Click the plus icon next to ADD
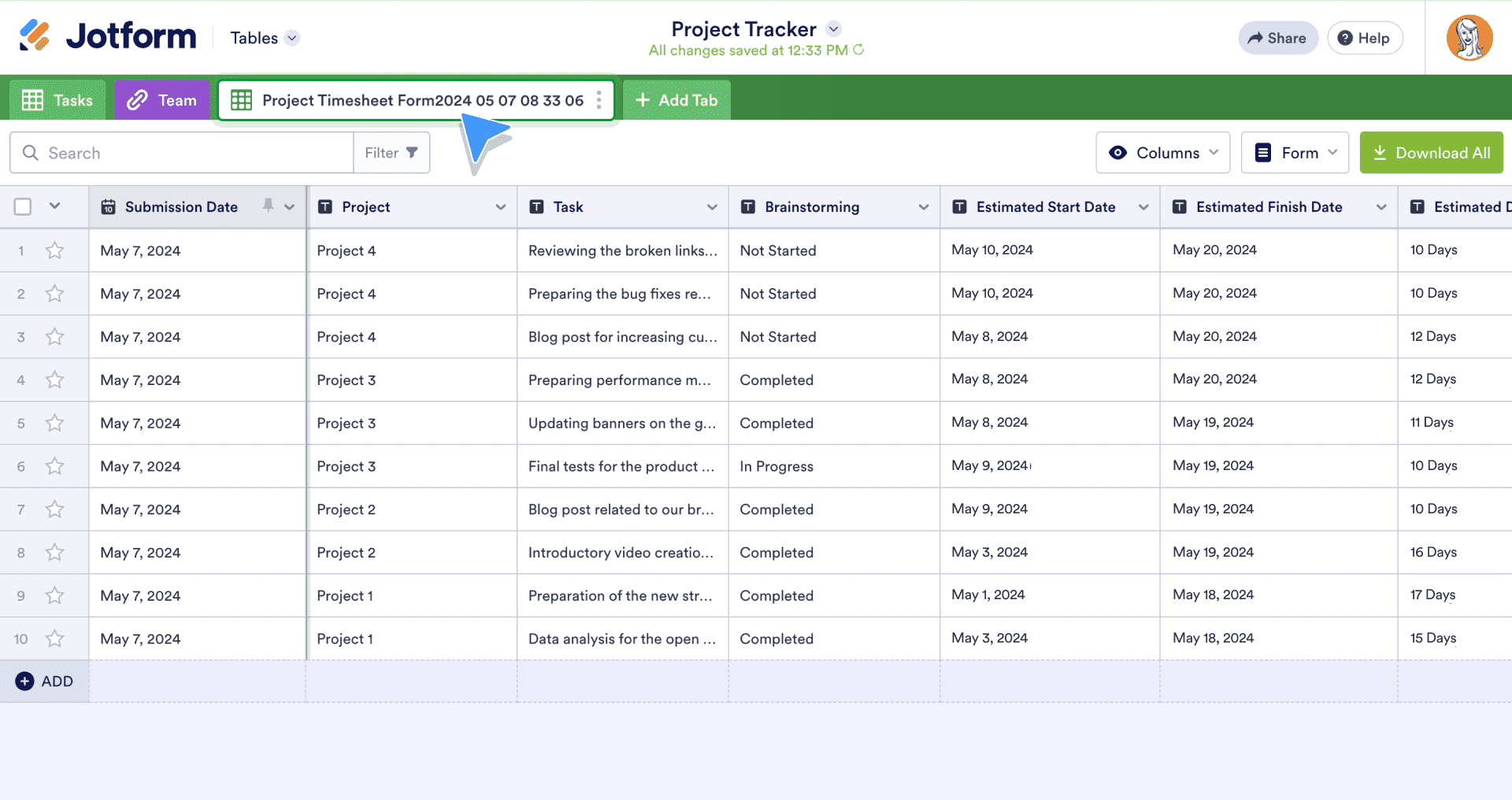This screenshot has width=1512, height=800. pos(24,681)
